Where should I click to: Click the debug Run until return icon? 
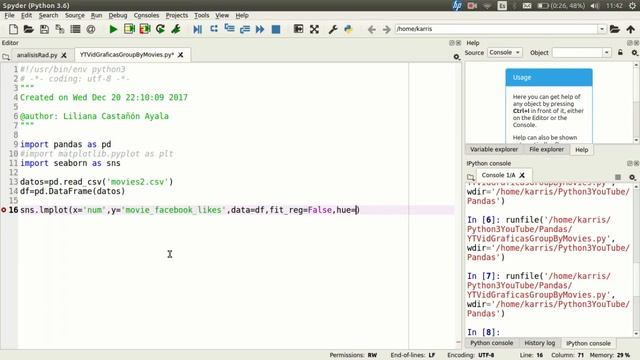245,29
